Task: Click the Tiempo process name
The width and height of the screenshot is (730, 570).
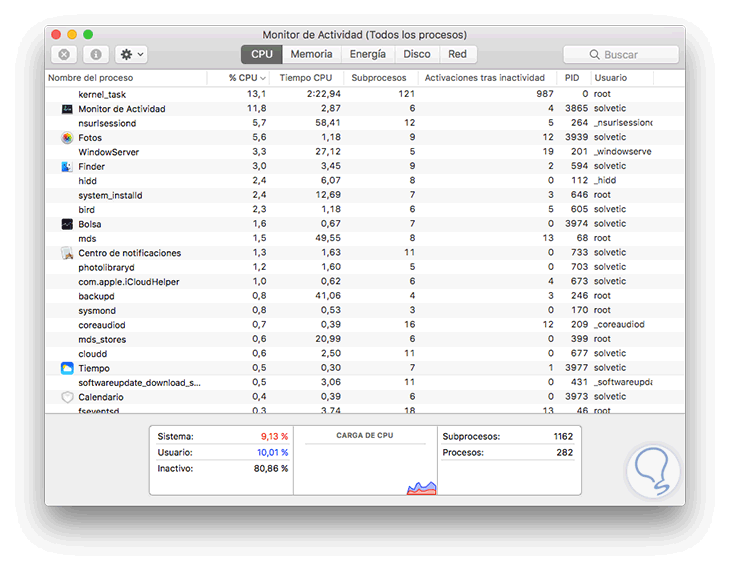Action: click(94, 368)
